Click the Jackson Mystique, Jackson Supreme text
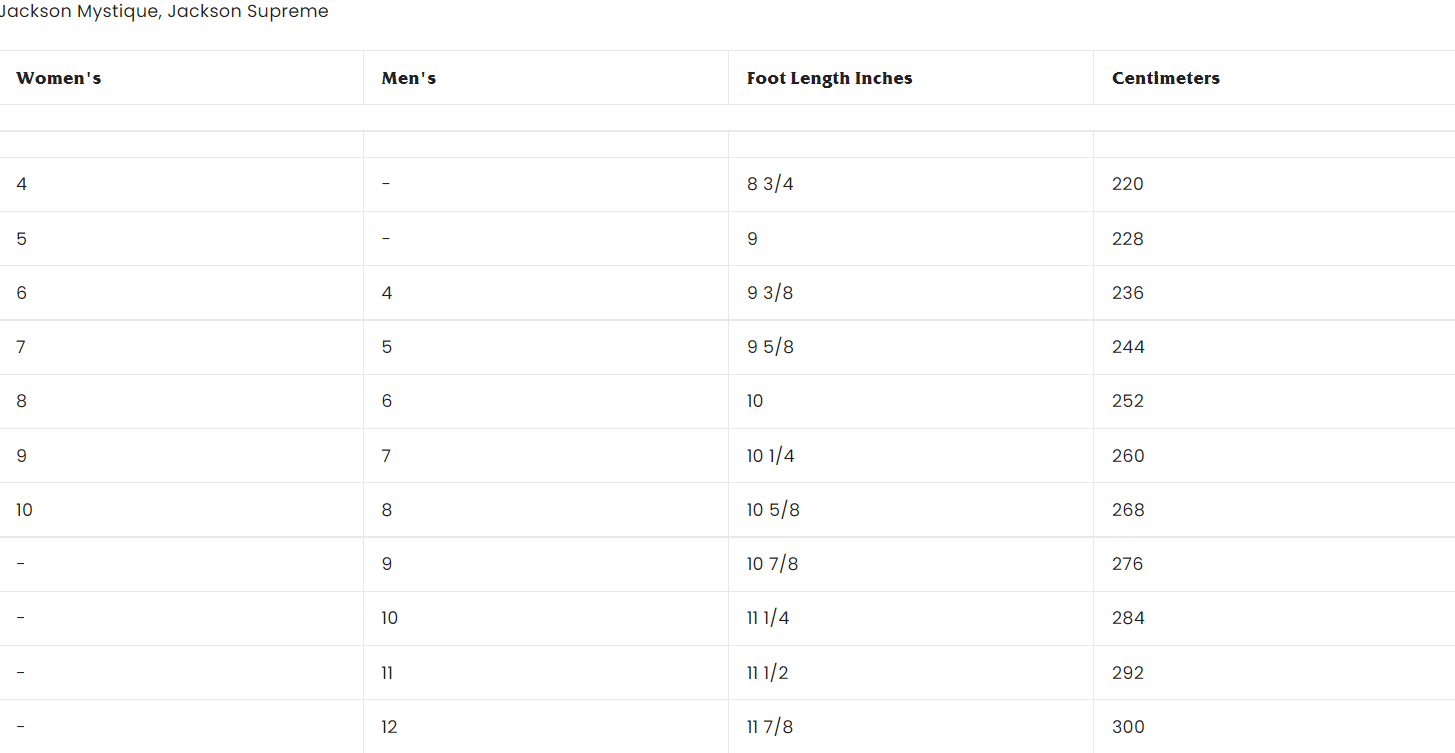 click(x=164, y=12)
